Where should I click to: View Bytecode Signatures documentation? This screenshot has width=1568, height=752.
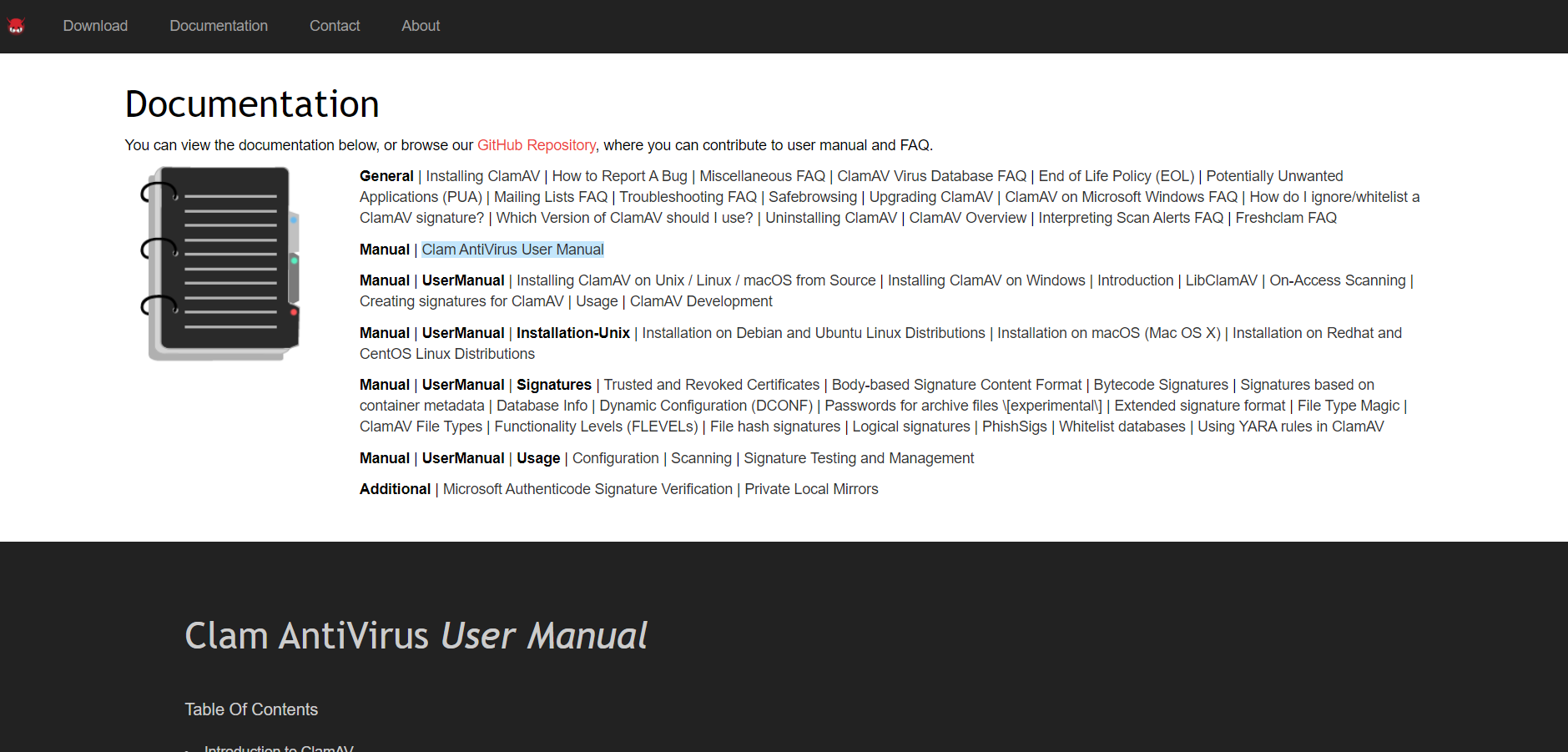point(1161,385)
